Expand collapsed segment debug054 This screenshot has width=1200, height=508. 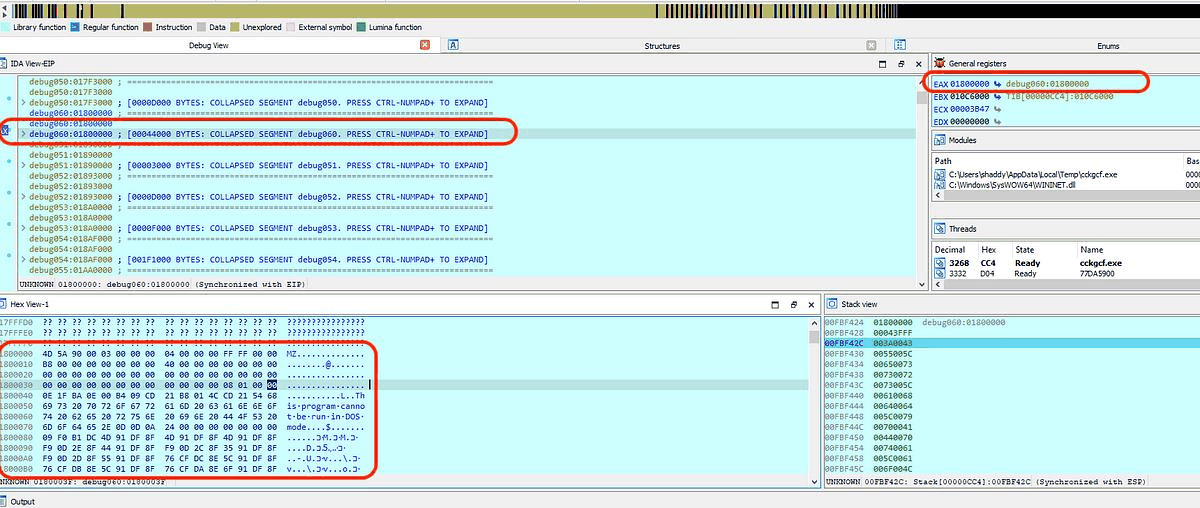[x=24, y=259]
